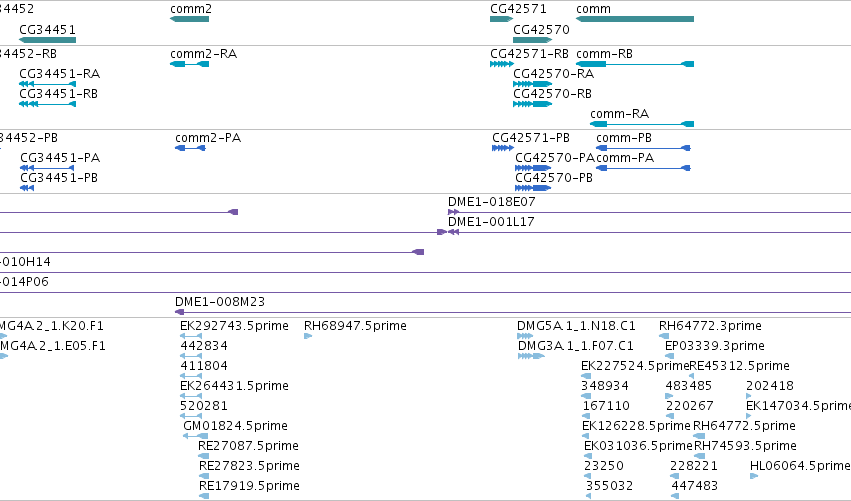Click the RE27087.5prime EST glyph
Viewport: 851px width, 501px height.
pos(204,456)
